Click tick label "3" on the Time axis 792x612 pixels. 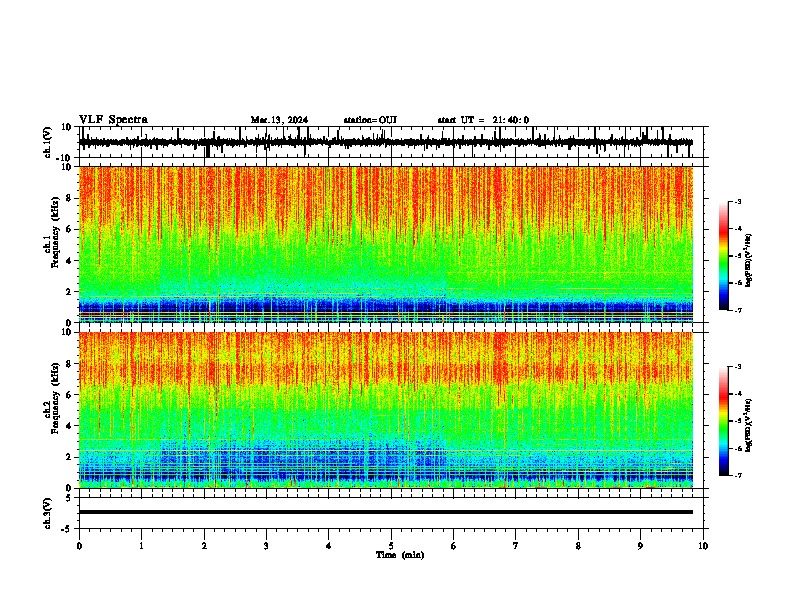[x=266, y=546]
